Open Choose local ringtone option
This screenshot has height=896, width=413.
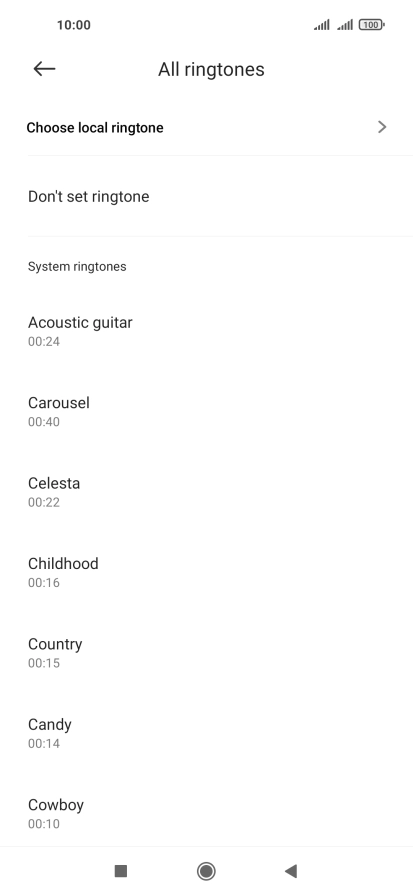coord(206,127)
